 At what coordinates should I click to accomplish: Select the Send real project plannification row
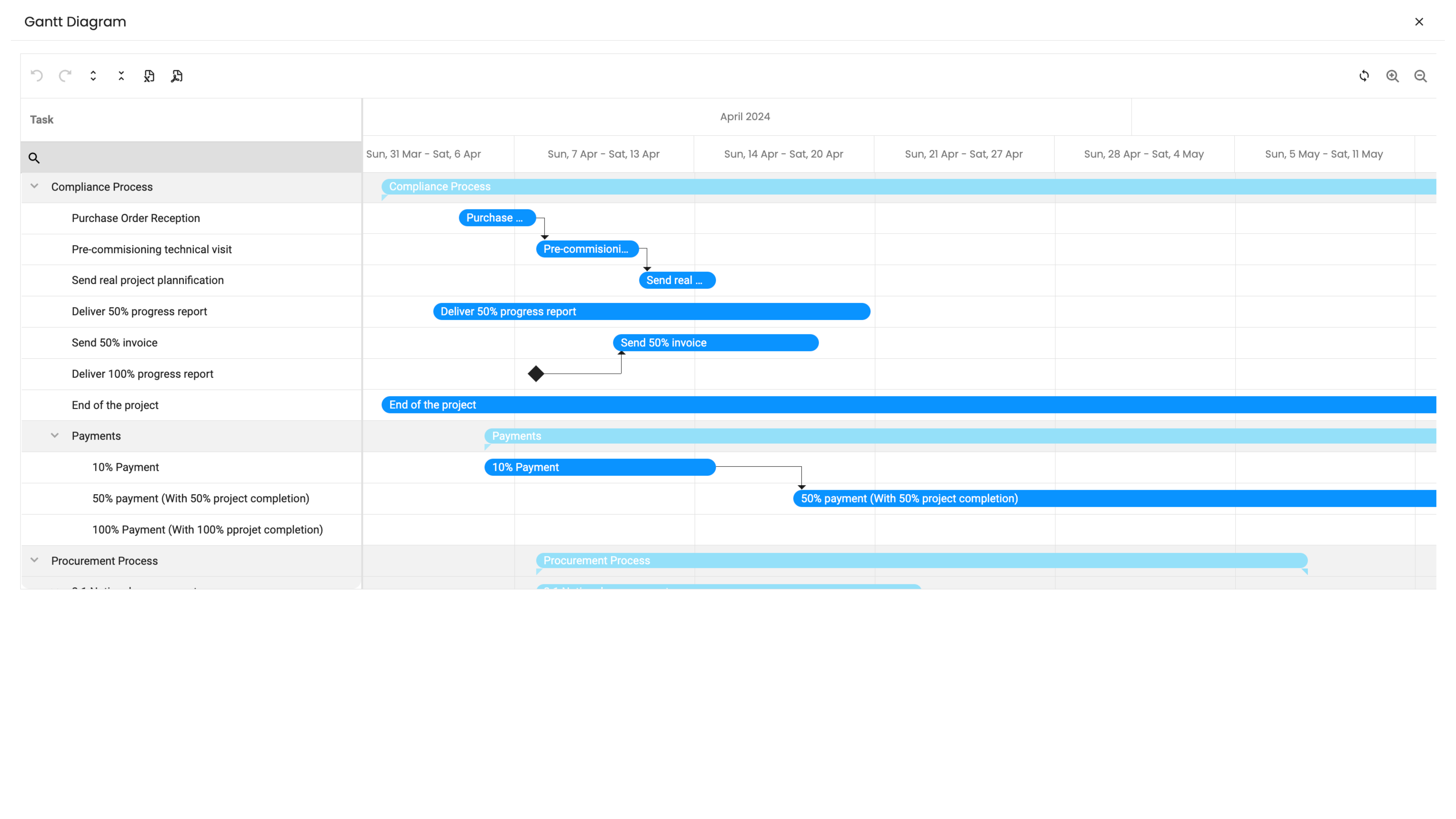click(191, 280)
